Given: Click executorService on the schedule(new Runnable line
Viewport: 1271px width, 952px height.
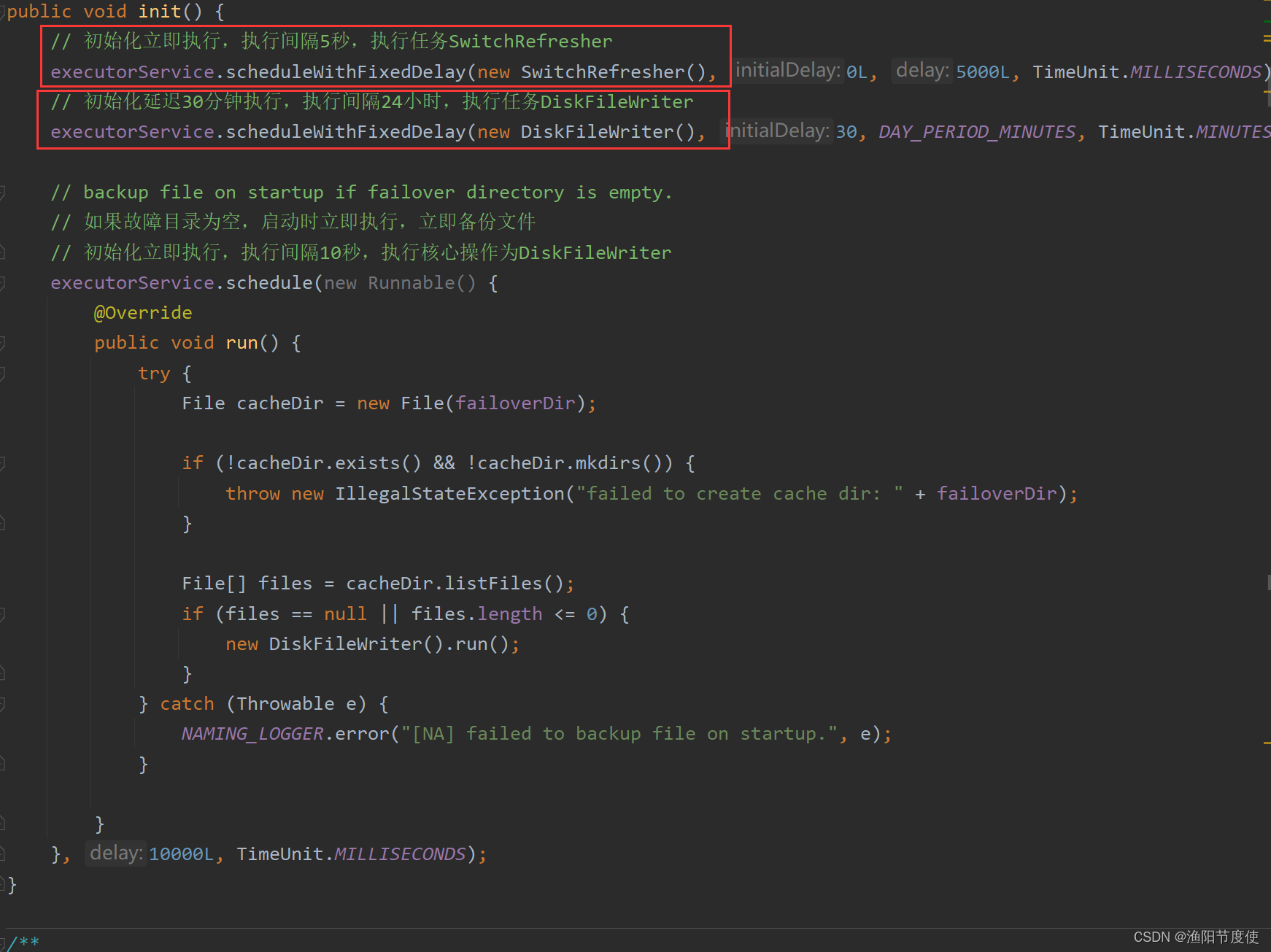Looking at the screenshot, I should (x=132, y=283).
